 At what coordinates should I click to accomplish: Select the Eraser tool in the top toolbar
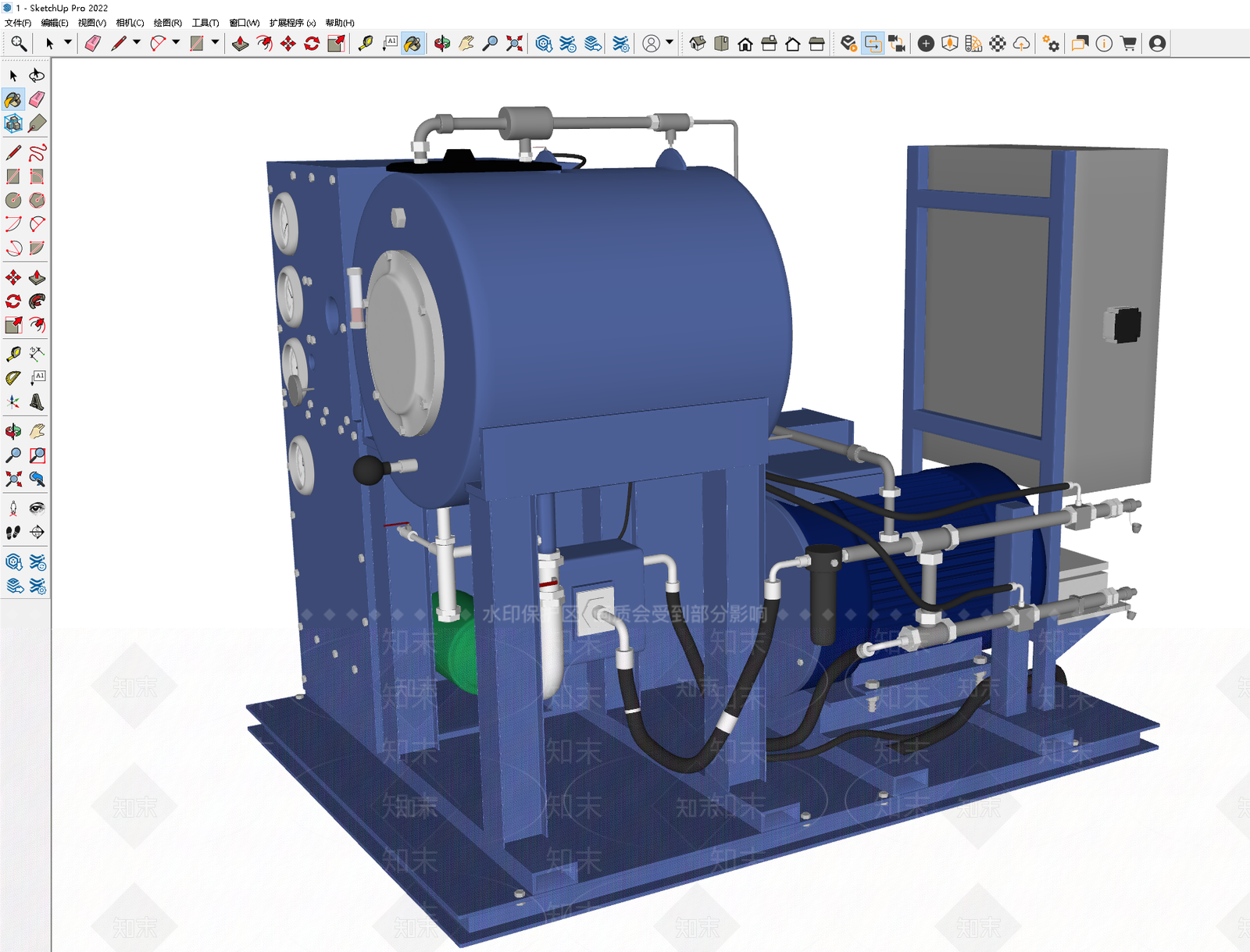coord(93,44)
